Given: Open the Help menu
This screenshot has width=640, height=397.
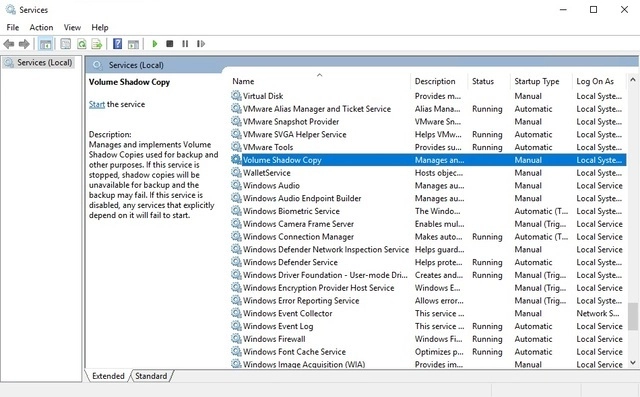Looking at the screenshot, I should [100, 27].
